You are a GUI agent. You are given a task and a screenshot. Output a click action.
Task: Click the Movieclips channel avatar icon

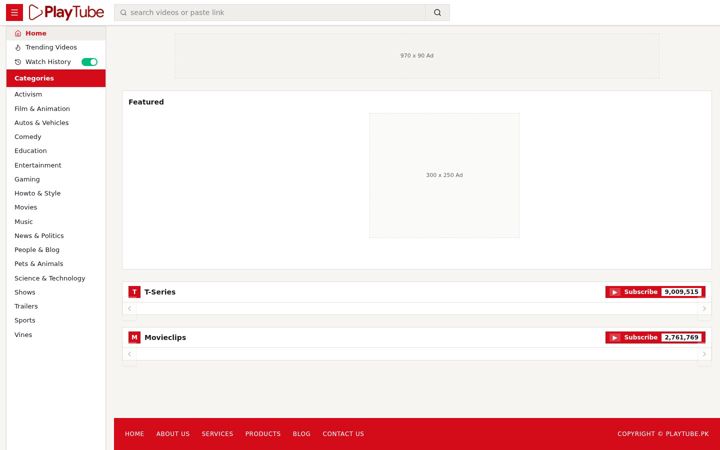pos(134,338)
